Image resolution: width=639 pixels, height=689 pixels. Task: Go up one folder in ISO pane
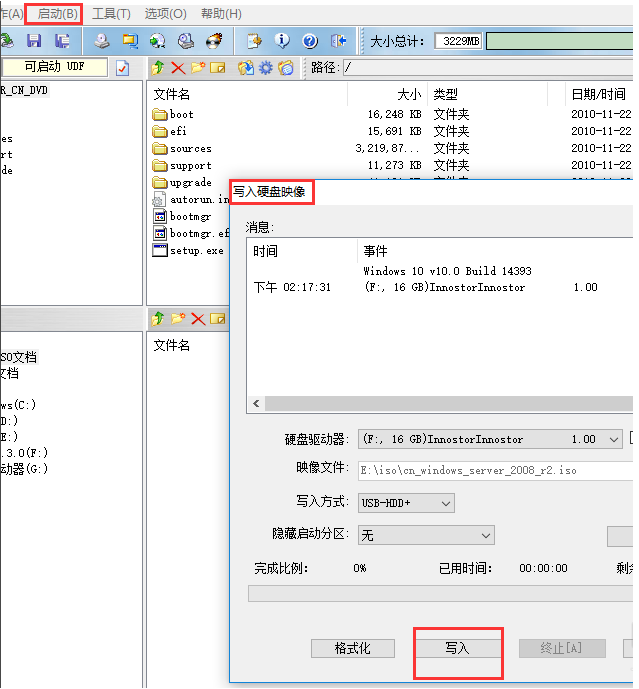pyautogui.click(x=158, y=68)
